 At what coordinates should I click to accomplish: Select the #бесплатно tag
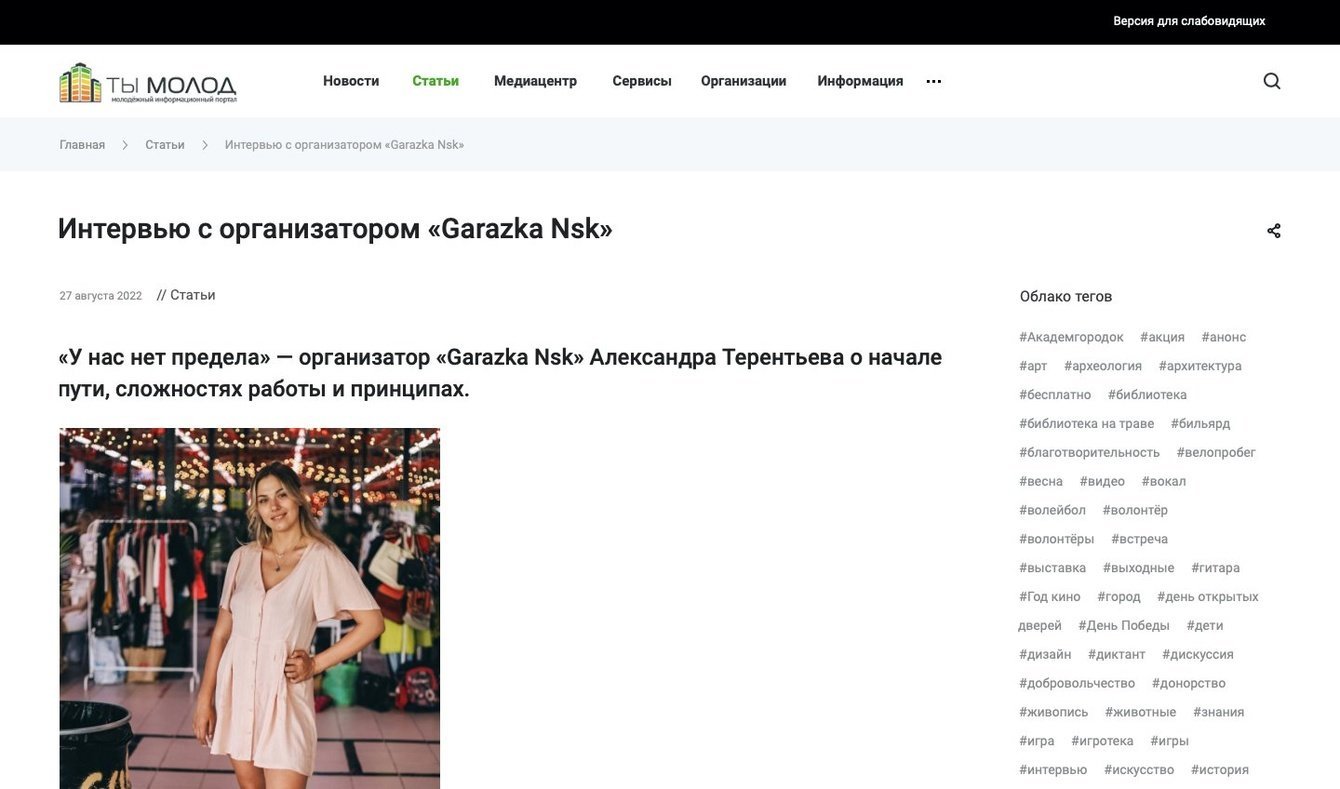[1055, 396]
